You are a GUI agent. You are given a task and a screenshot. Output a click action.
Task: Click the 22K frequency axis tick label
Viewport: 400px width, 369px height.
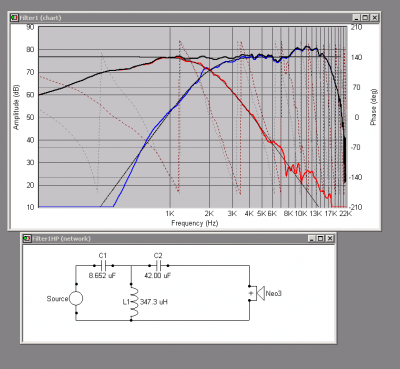346,214
